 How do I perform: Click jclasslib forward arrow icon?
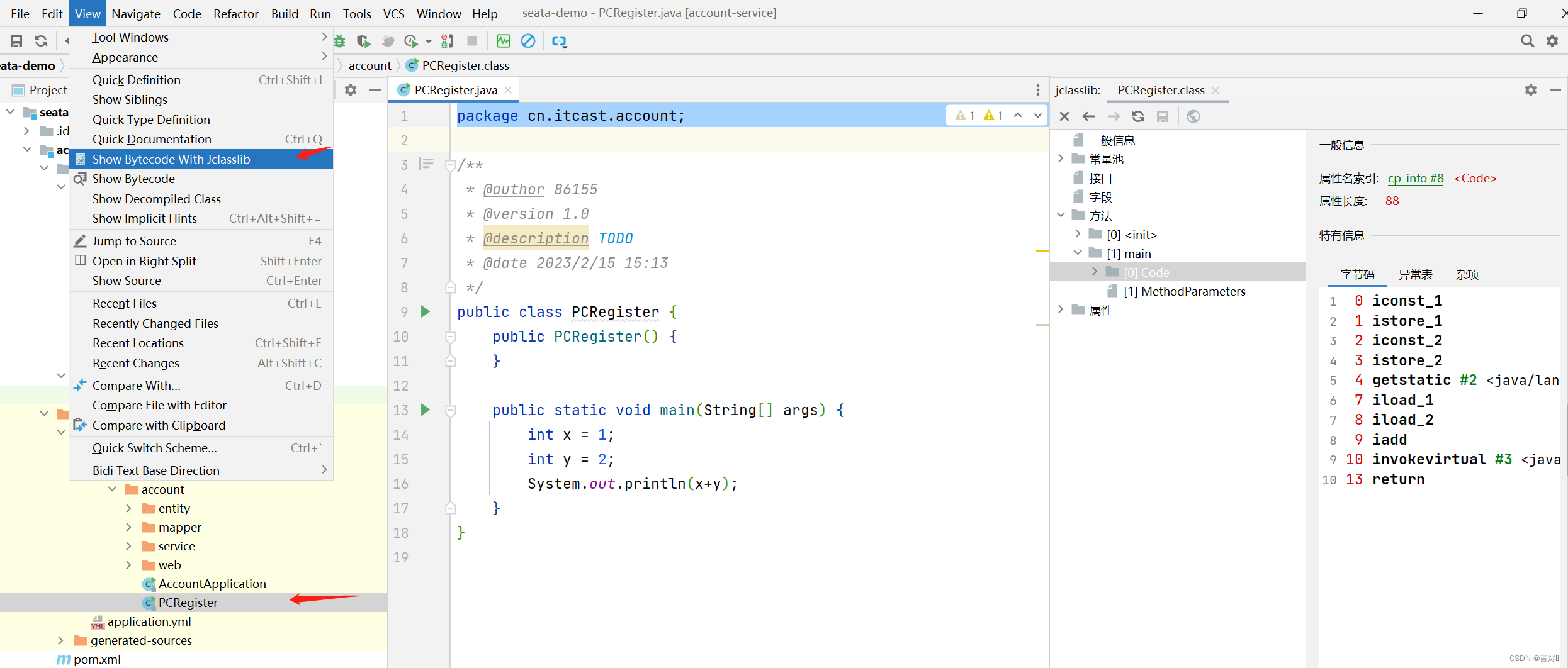click(1114, 116)
